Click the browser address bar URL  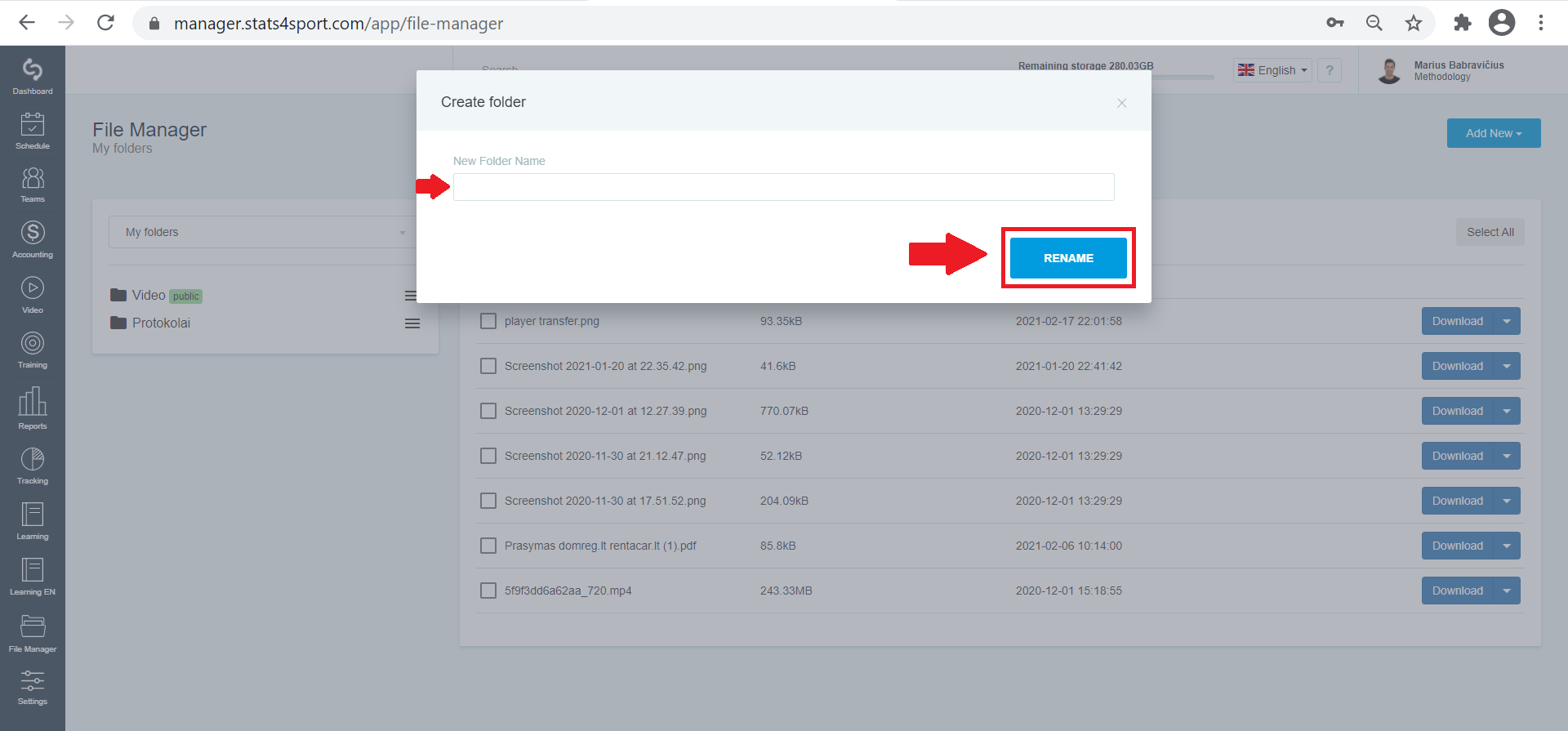(x=338, y=24)
